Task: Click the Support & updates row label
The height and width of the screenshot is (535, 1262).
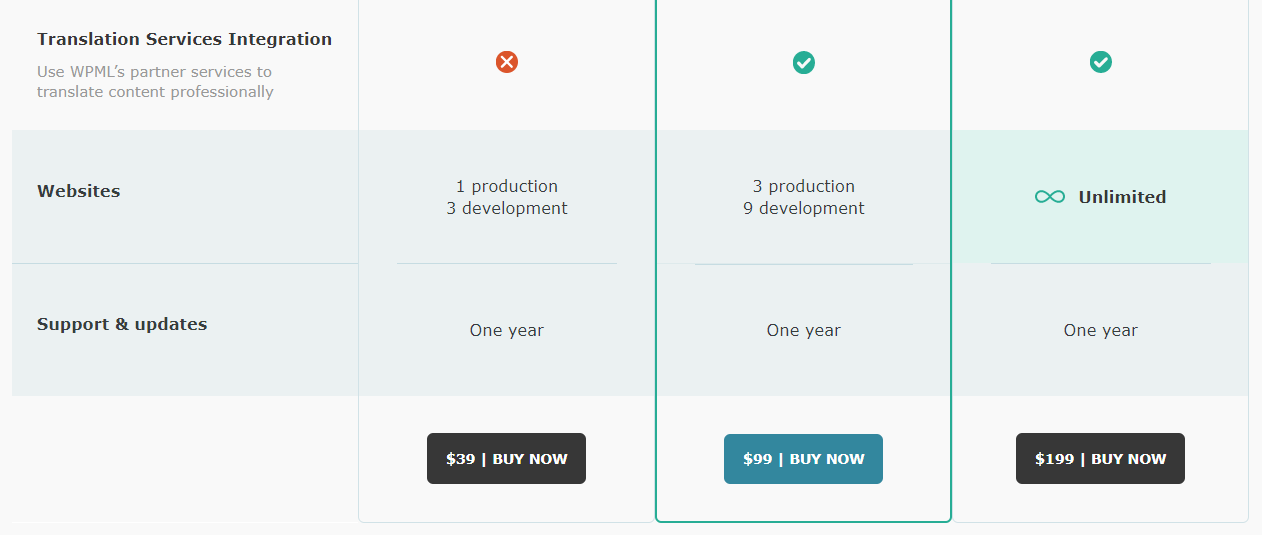Action: (122, 324)
